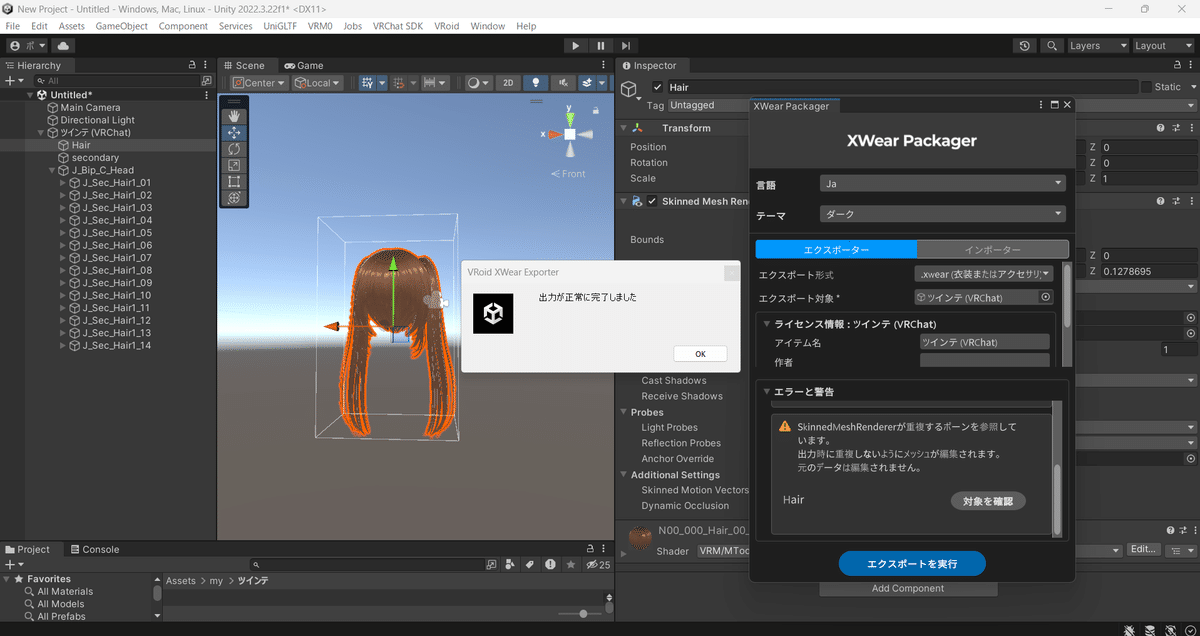
Task: Open the Hierarchy search-by-type icon
Action: click(x=207, y=81)
